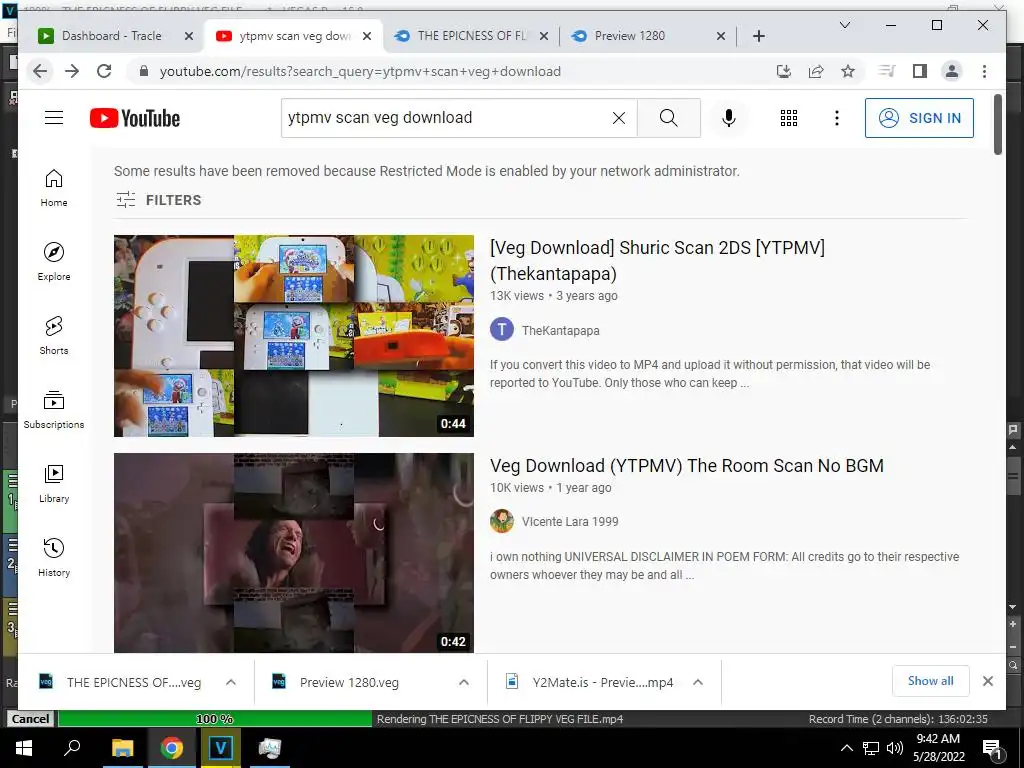Screen dimensions: 1024x768
Task: Start voice search with the microphone icon
Action: pyautogui.click(x=729, y=118)
